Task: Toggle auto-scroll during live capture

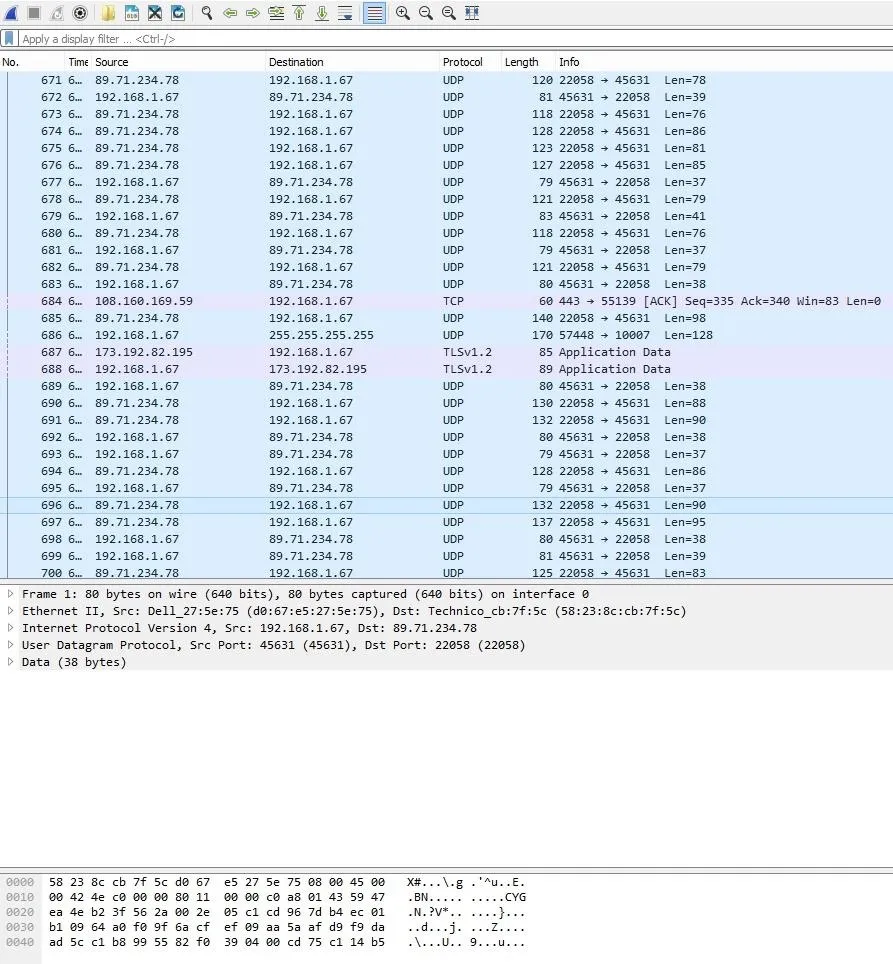Action: pyautogui.click(x=345, y=13)
